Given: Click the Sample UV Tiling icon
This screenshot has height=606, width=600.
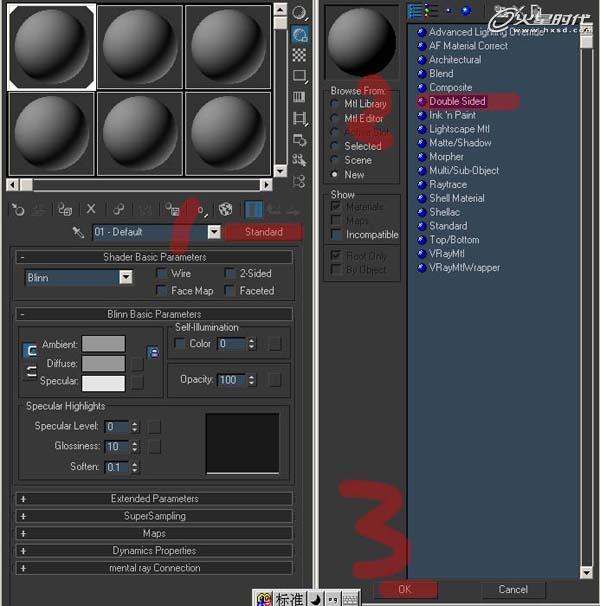Looking at the screenshot, I should pyautogui.click(x=300, y=76).
